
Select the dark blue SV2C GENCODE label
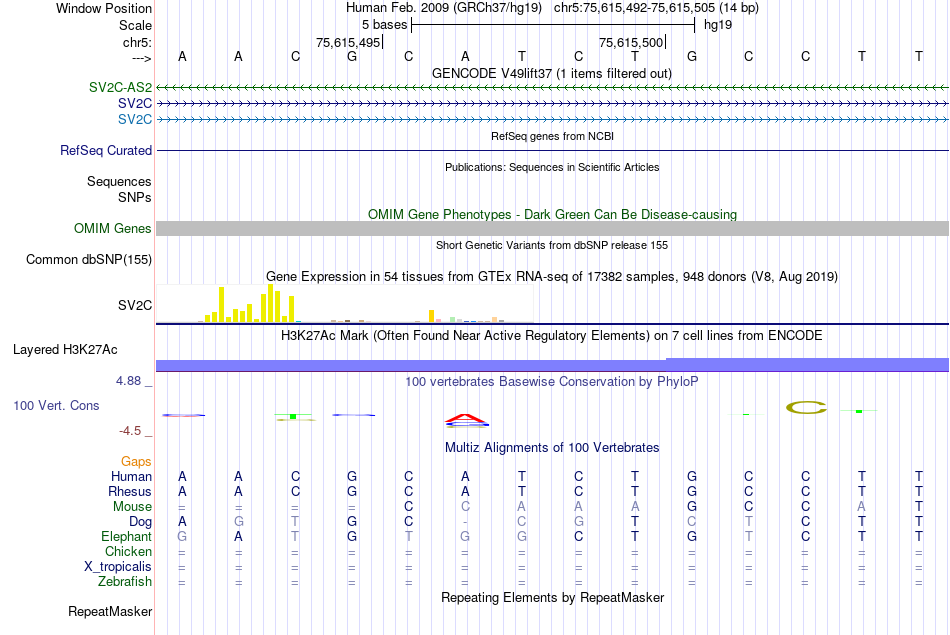(x=135, y=104)
